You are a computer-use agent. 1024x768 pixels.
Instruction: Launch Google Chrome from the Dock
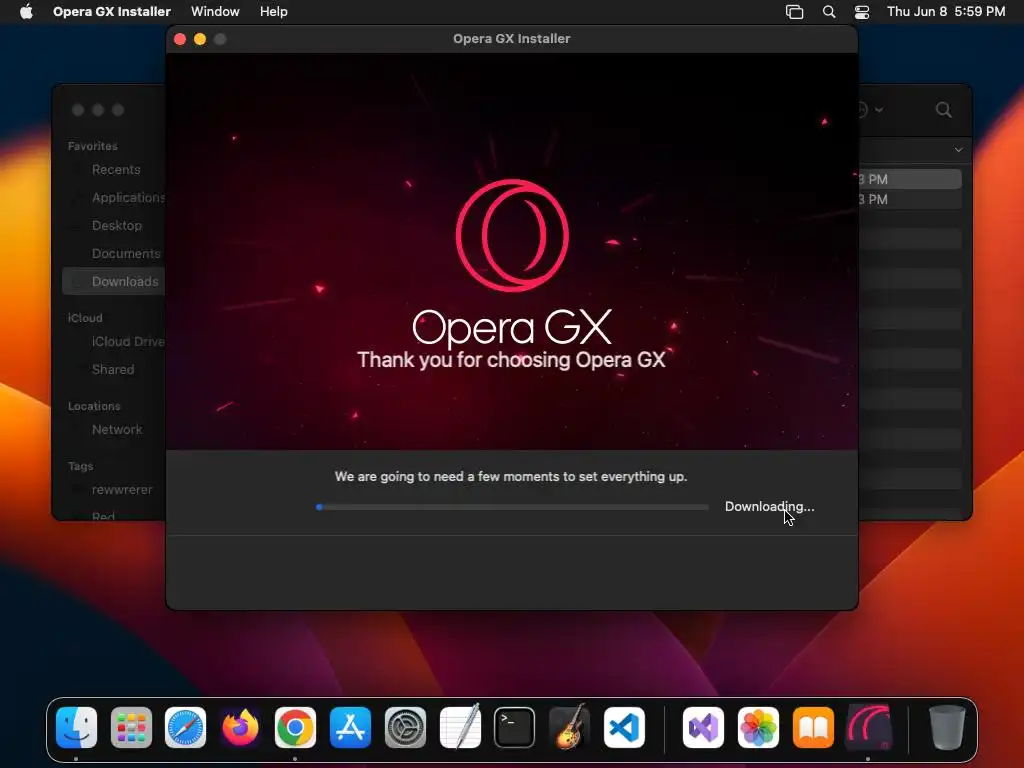[295, 728]
